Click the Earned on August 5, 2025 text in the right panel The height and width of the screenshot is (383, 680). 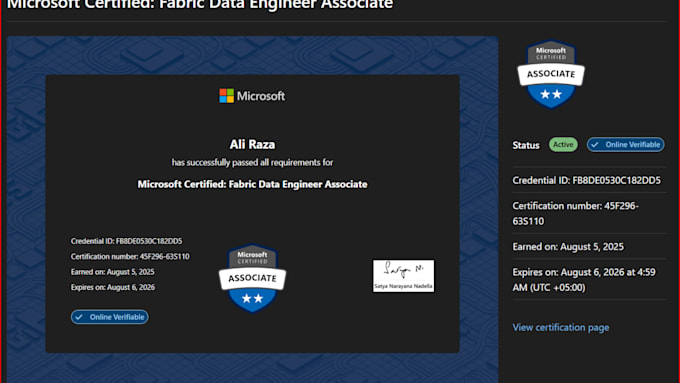568,246
